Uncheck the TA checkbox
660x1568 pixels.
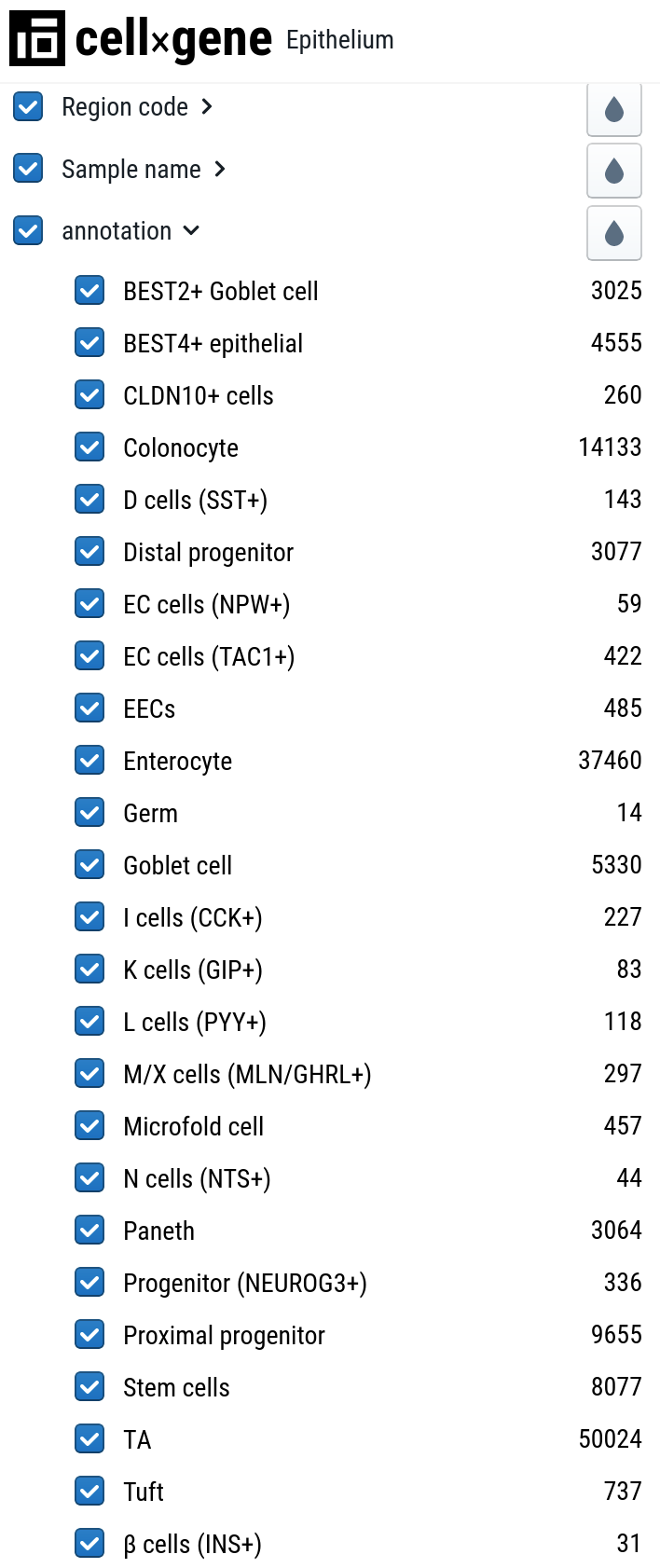click(89, 1438)
